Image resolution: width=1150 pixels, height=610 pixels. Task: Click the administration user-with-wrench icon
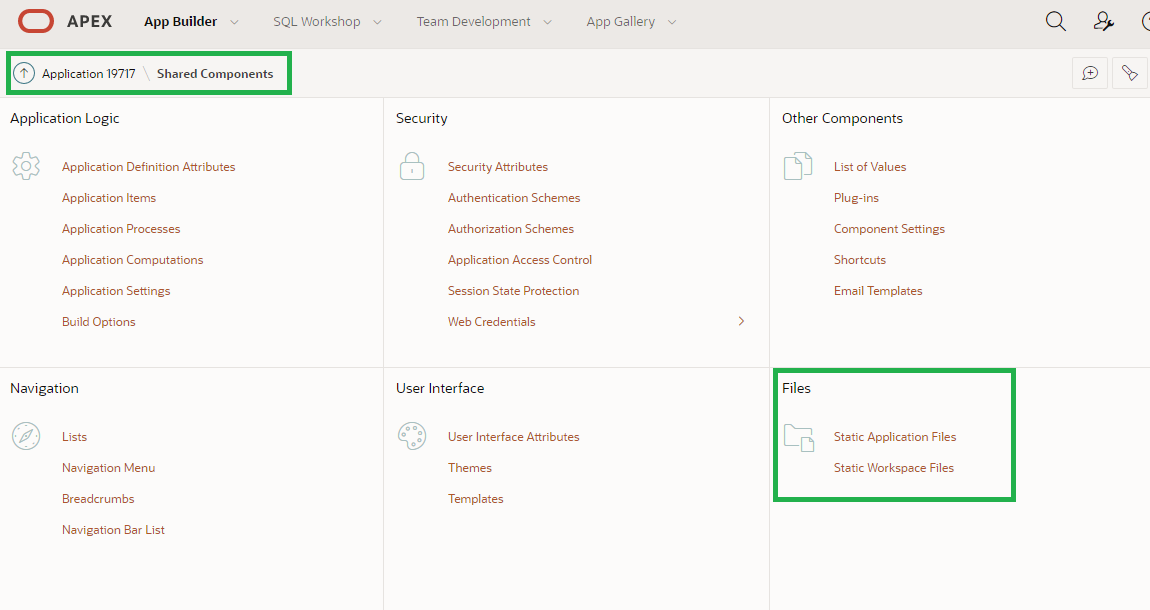click(x=1103, y=21)
